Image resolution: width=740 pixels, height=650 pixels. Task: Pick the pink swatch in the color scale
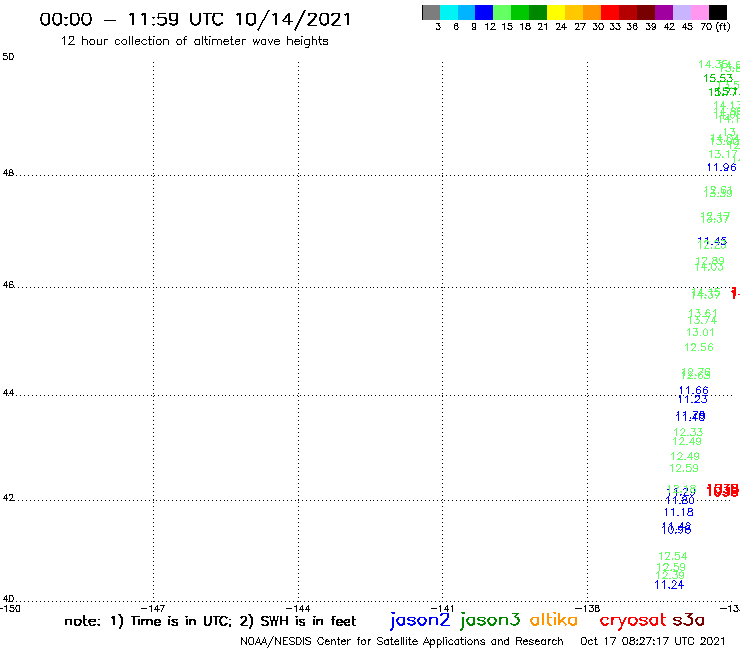coord(699,12)
